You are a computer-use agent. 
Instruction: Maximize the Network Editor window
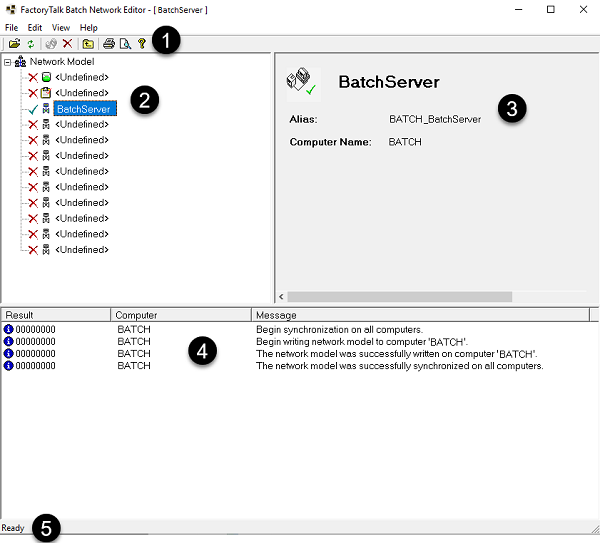pyautogui.click(x=551, y=10)
